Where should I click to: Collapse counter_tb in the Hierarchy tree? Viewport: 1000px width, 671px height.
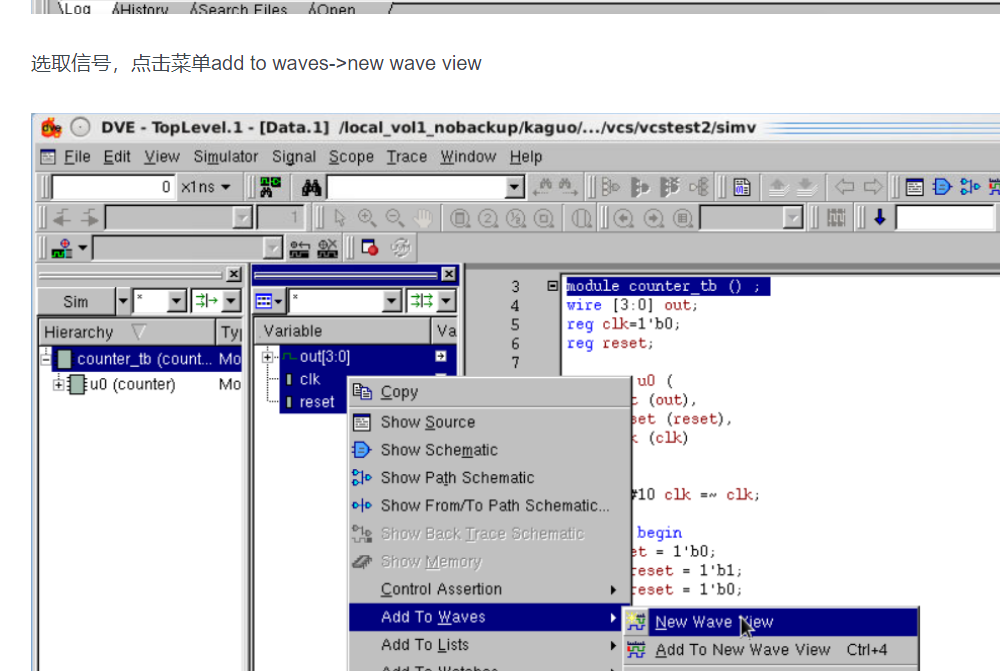pos(44,358)
